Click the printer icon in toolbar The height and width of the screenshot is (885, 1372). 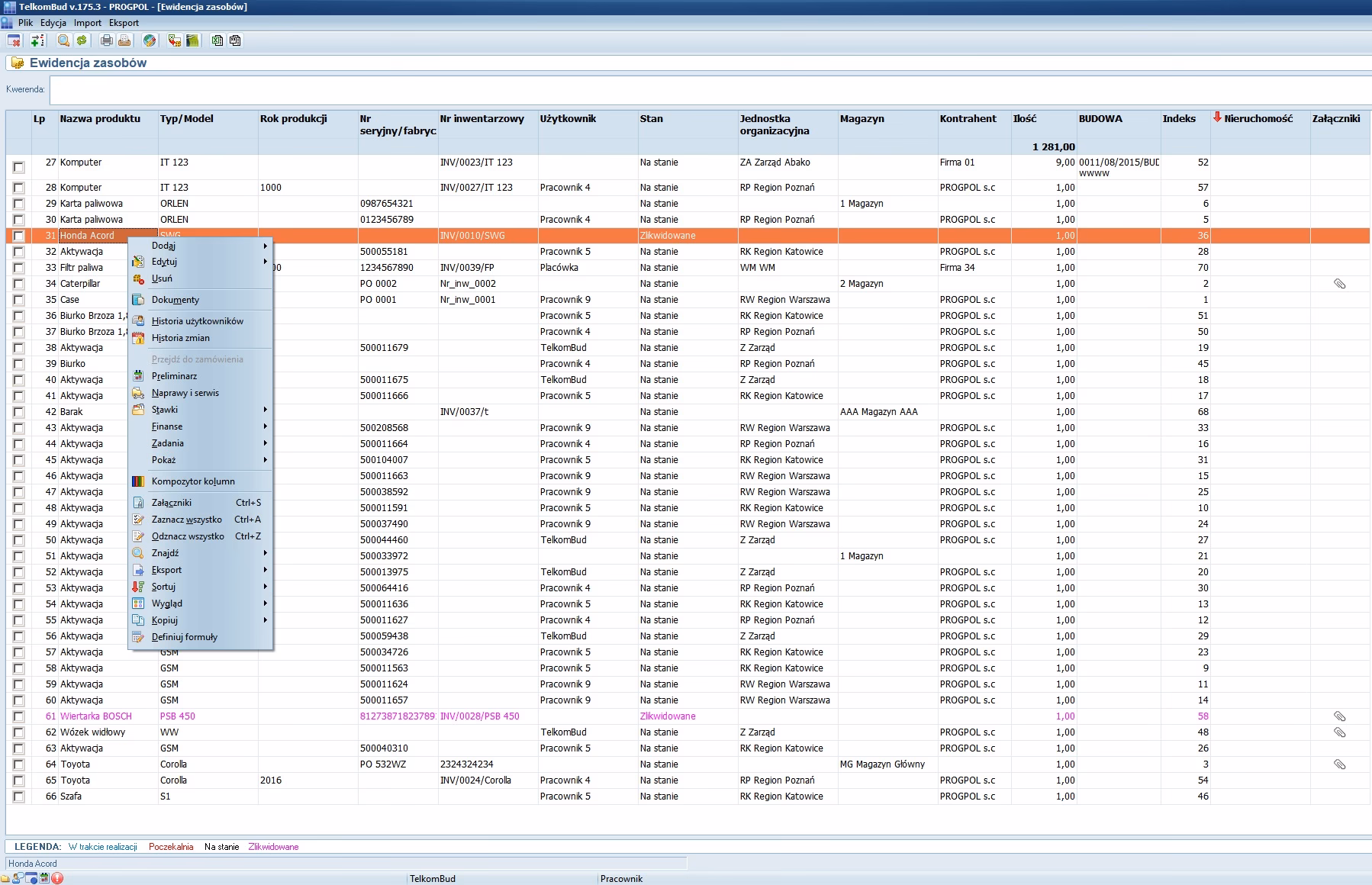pyautogui.click(x=106, y=40)
